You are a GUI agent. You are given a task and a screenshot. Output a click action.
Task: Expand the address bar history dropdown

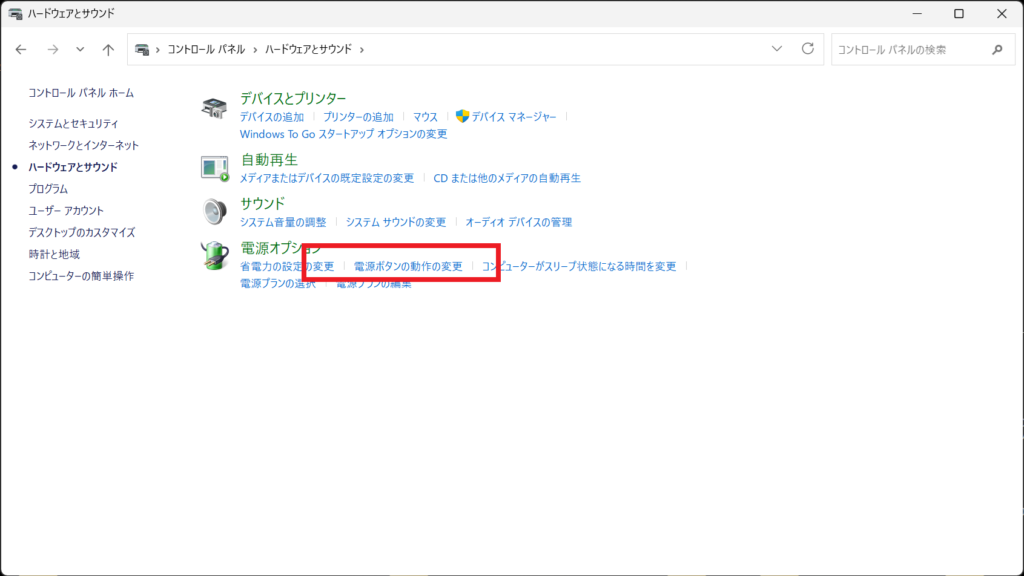777,49
